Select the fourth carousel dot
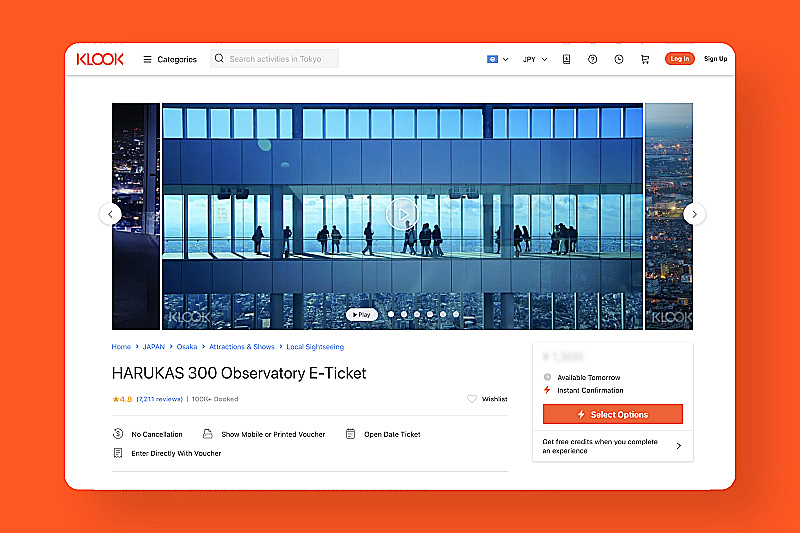 tap(430, 314)
